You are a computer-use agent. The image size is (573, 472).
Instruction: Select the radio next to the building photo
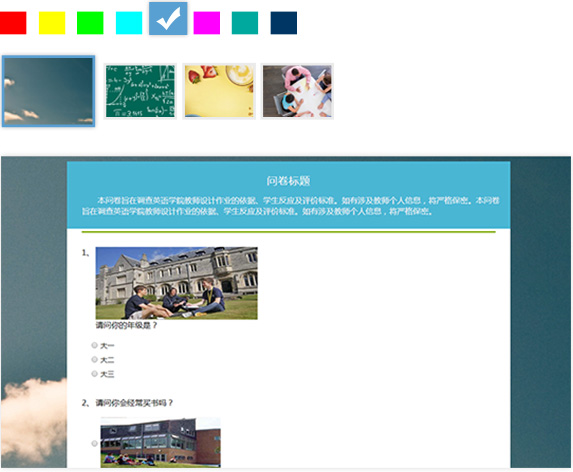[95, 444]
